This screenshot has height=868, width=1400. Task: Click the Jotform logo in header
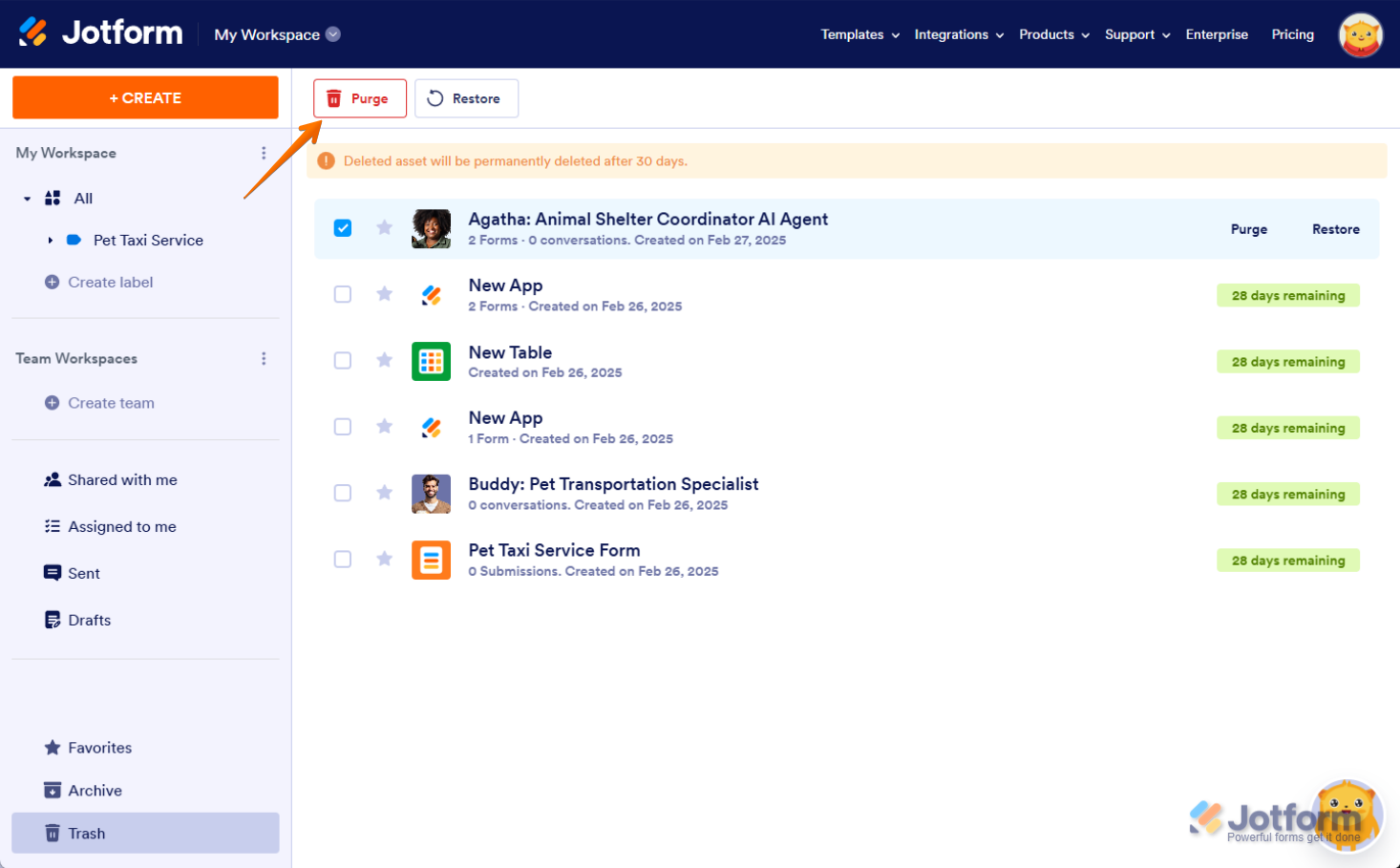click(x=100, y=33)
